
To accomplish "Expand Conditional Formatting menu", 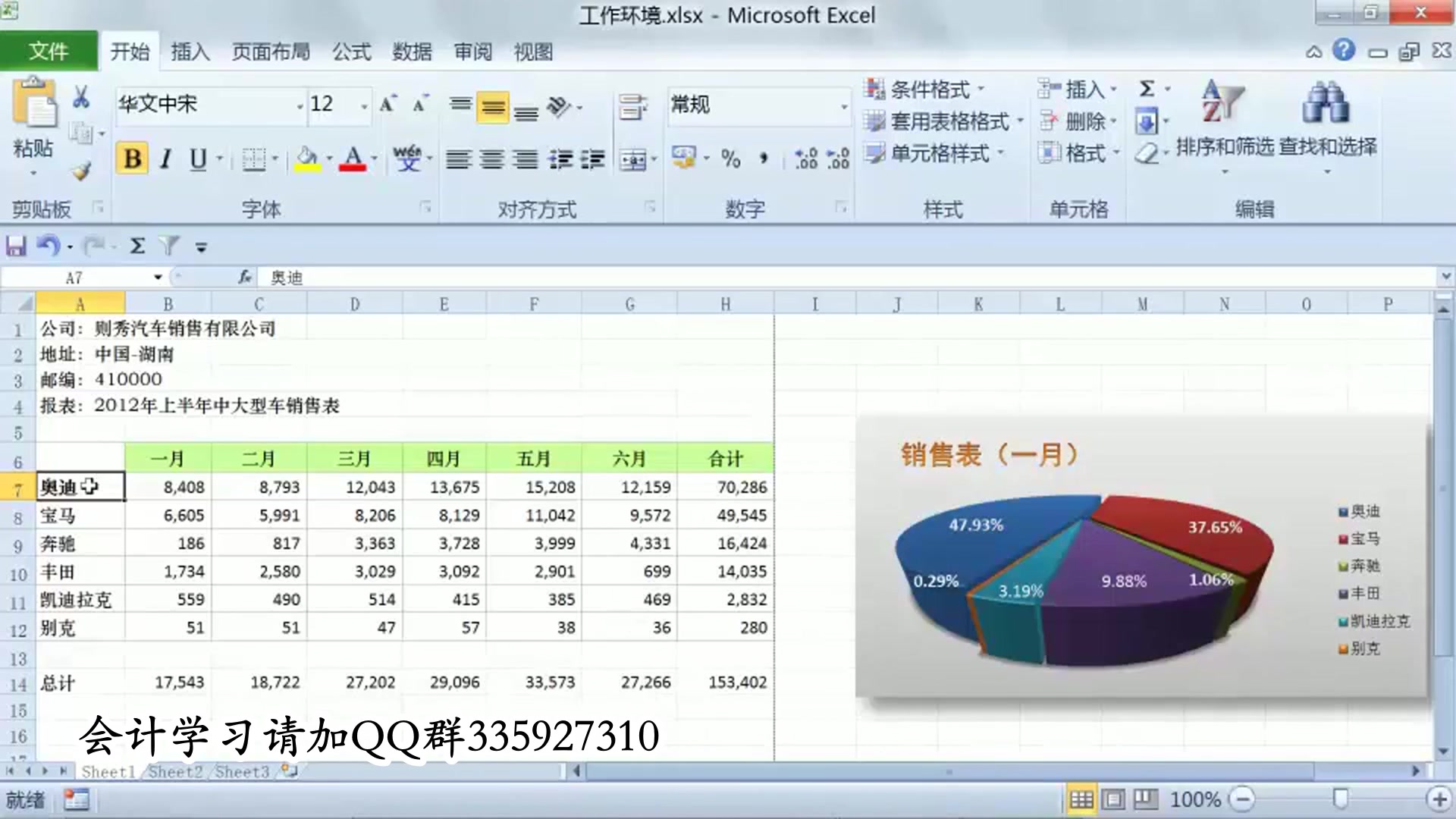I will click(x=931, y=89).
